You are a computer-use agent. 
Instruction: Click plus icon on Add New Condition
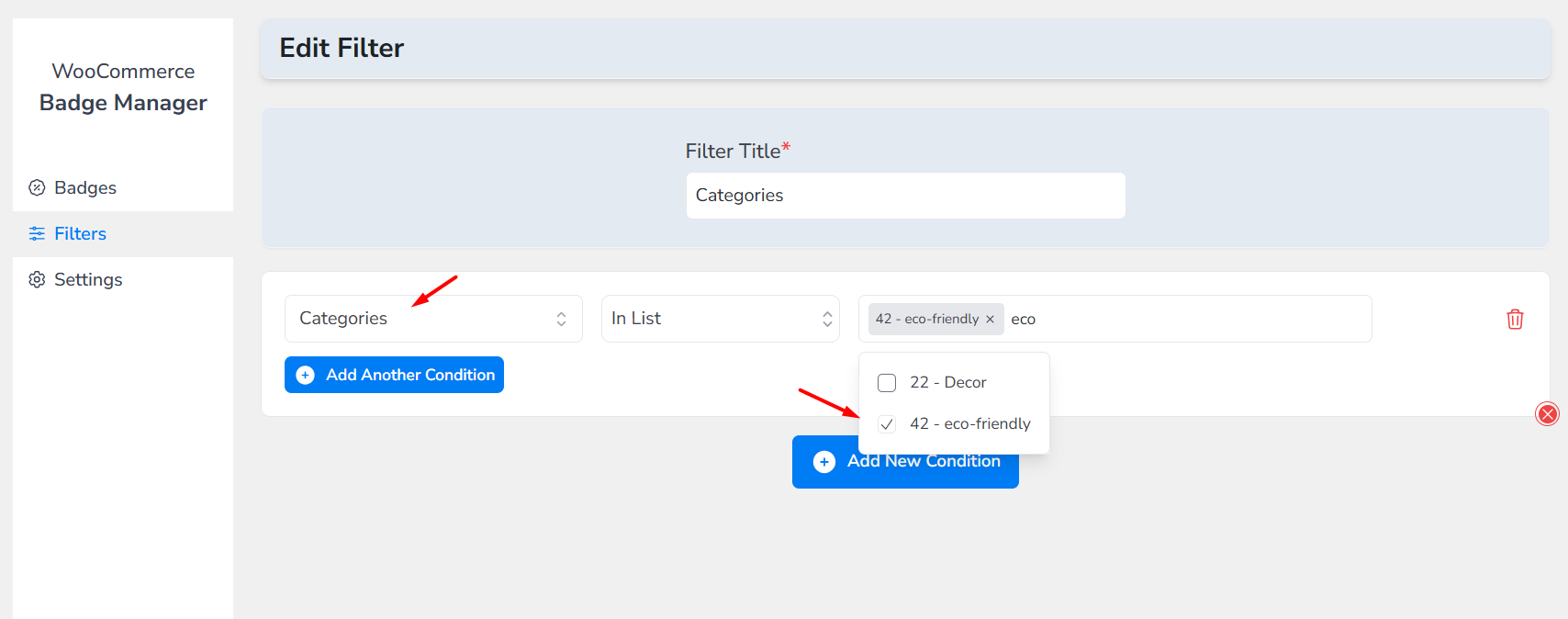824,462
